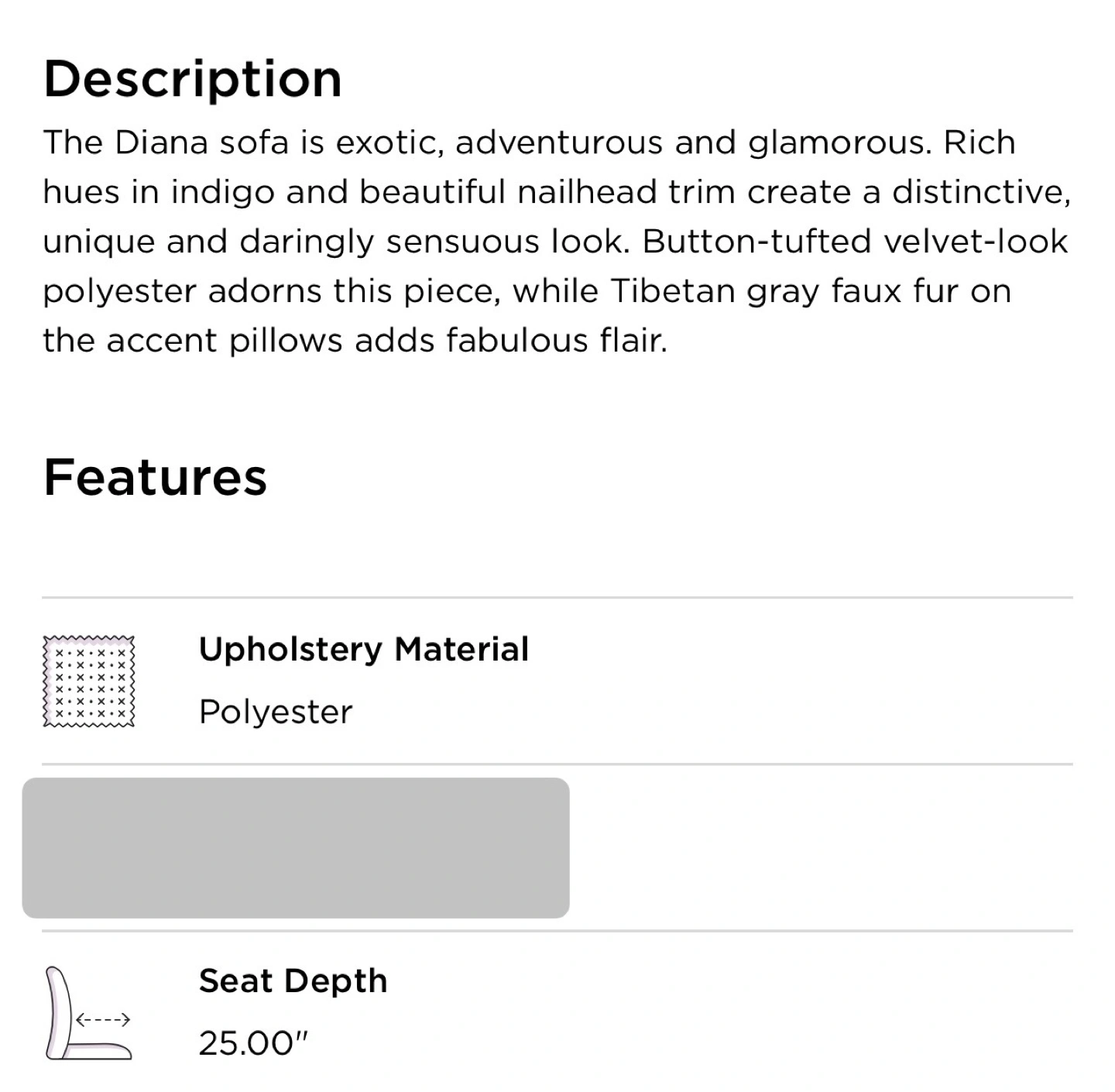
Task: Click the Seat Depth chair icon
Action: [88, 1013]
